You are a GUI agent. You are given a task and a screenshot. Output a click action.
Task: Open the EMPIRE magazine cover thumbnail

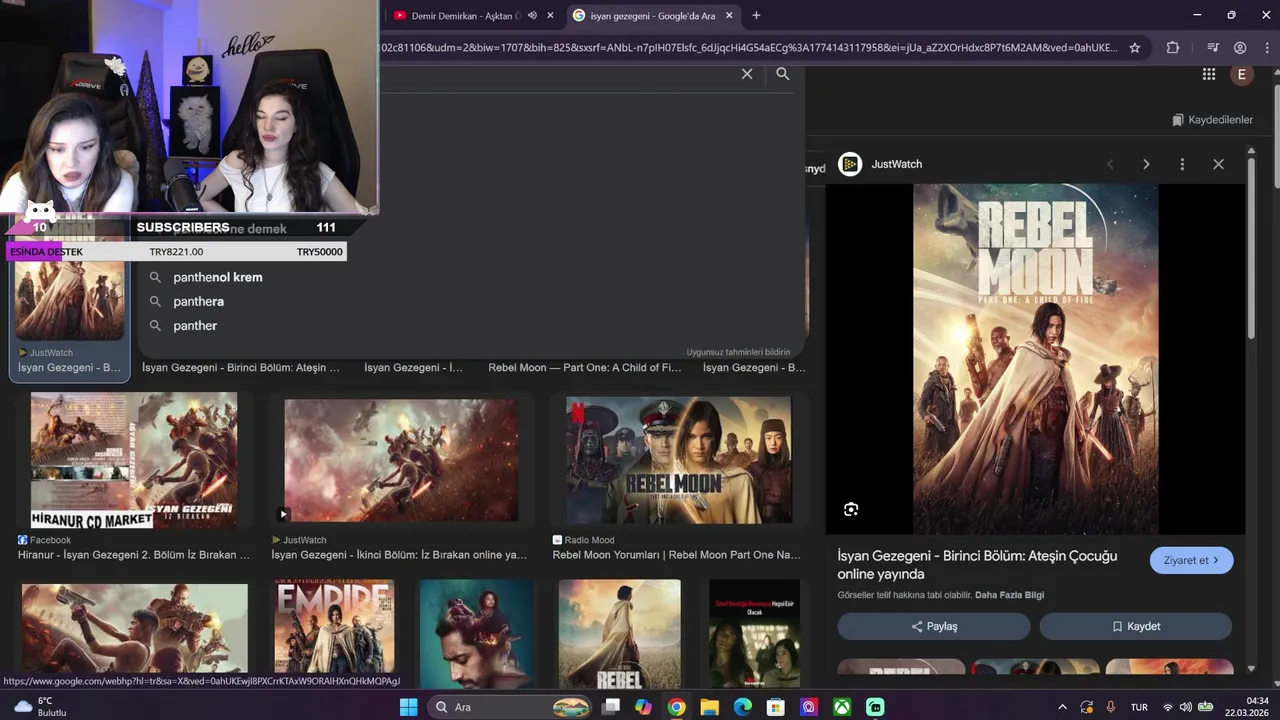click(335, 627)
